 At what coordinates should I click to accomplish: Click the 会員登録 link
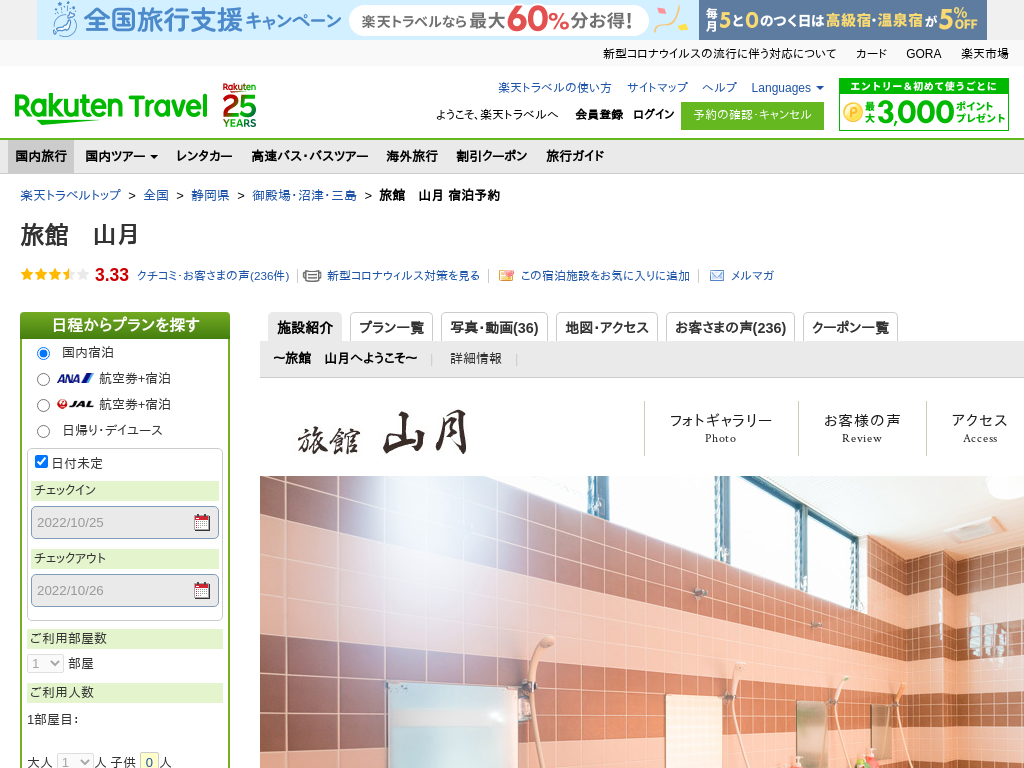(599, 114)
